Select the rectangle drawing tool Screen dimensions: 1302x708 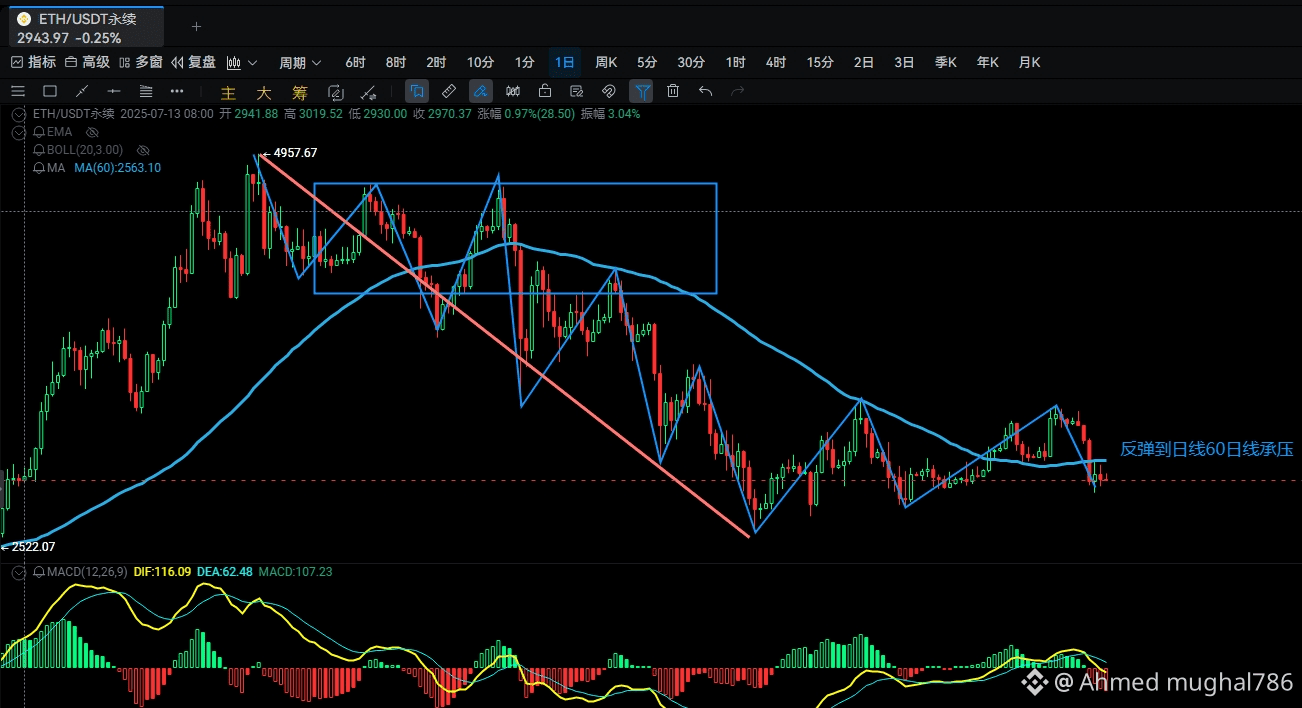[50, 91]
